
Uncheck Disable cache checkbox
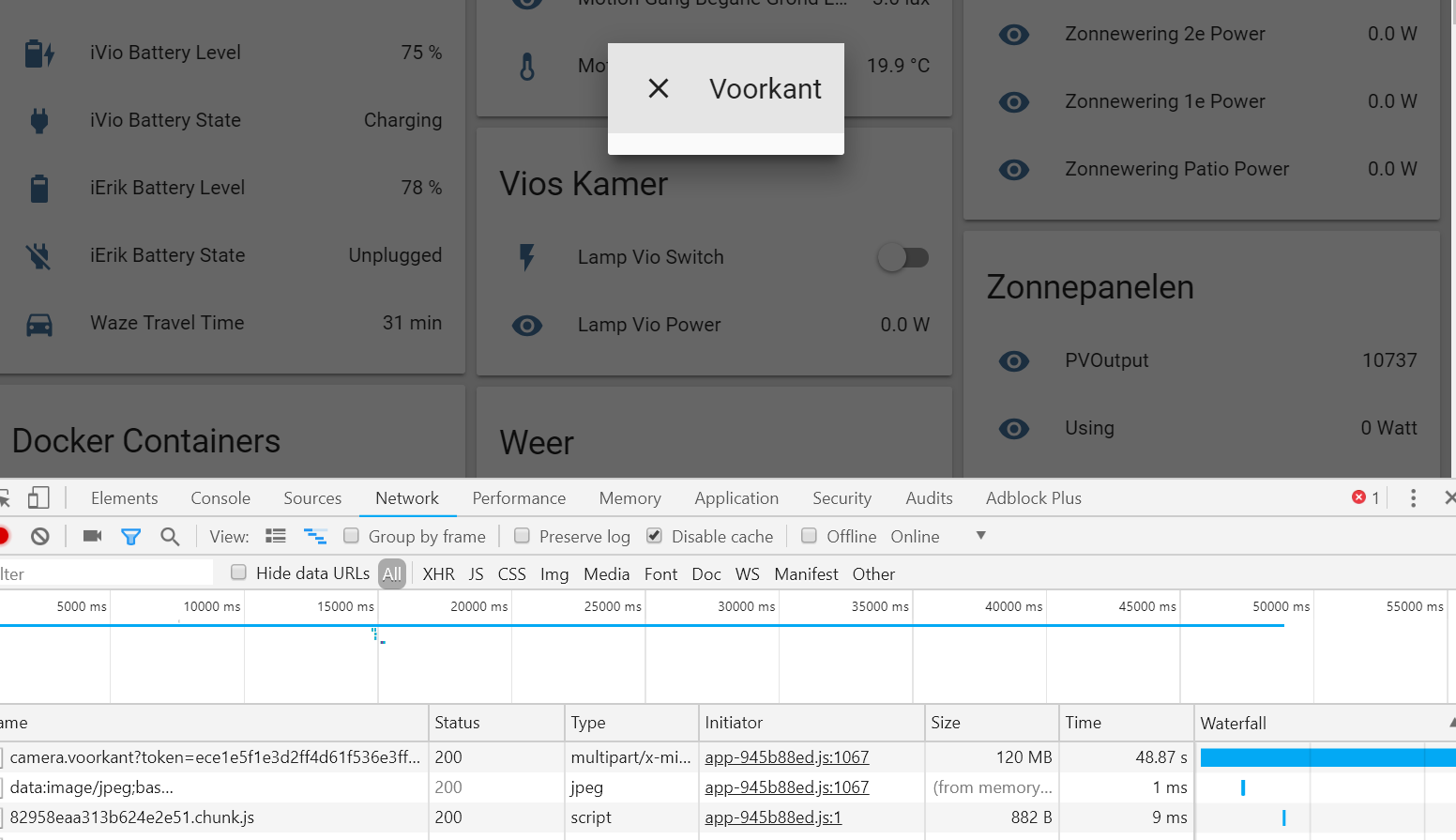[655, 535]
